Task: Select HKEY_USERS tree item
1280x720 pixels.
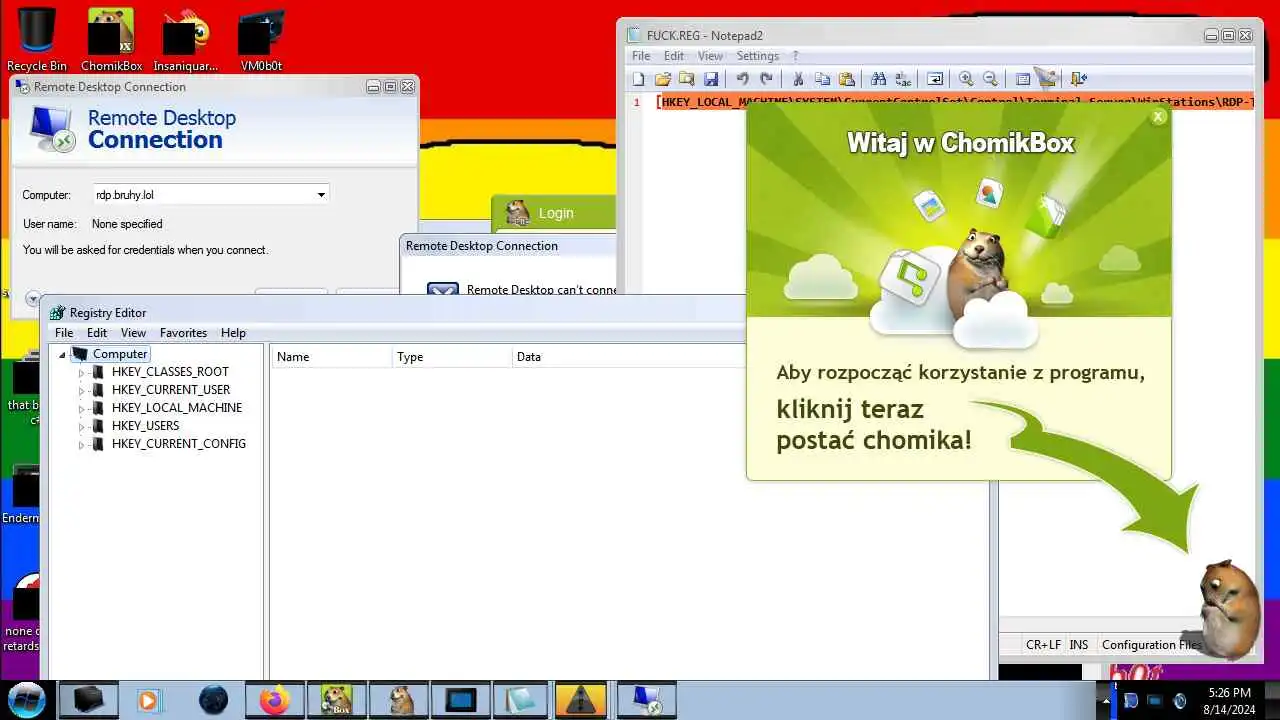Action: [145, 426]
